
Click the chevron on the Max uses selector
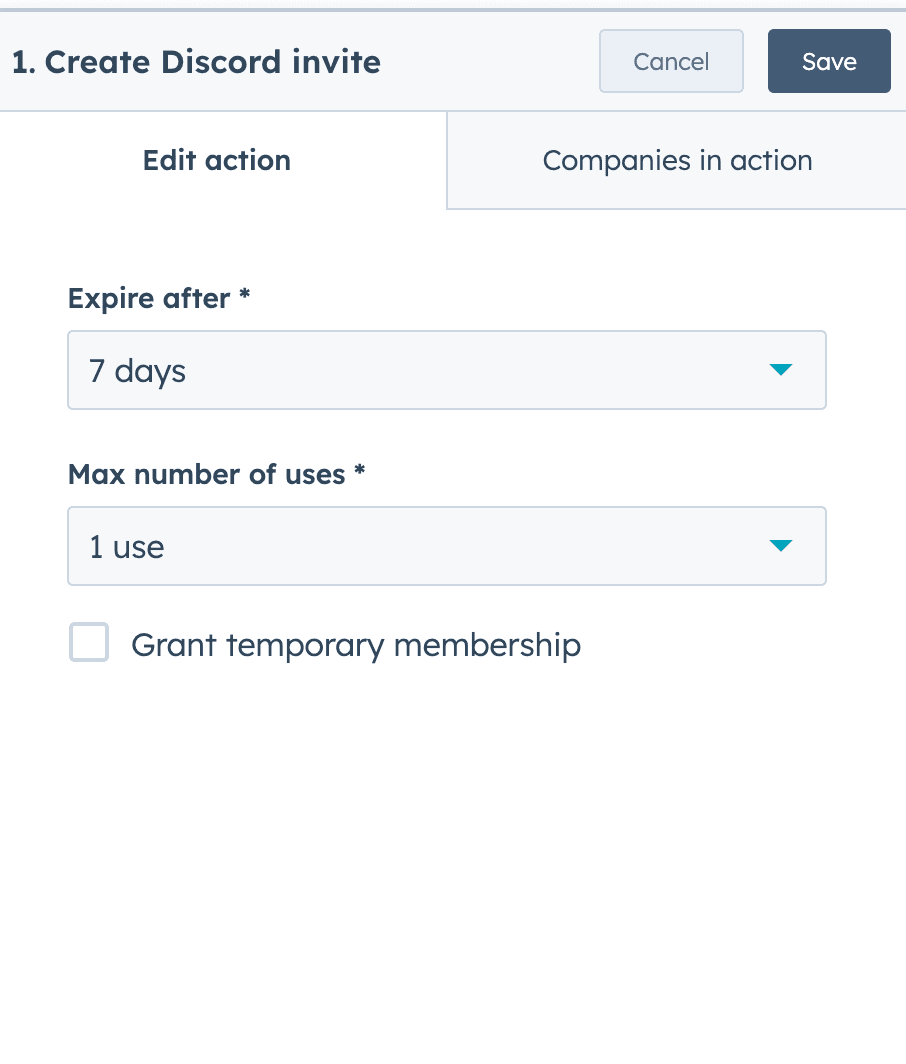781,546
